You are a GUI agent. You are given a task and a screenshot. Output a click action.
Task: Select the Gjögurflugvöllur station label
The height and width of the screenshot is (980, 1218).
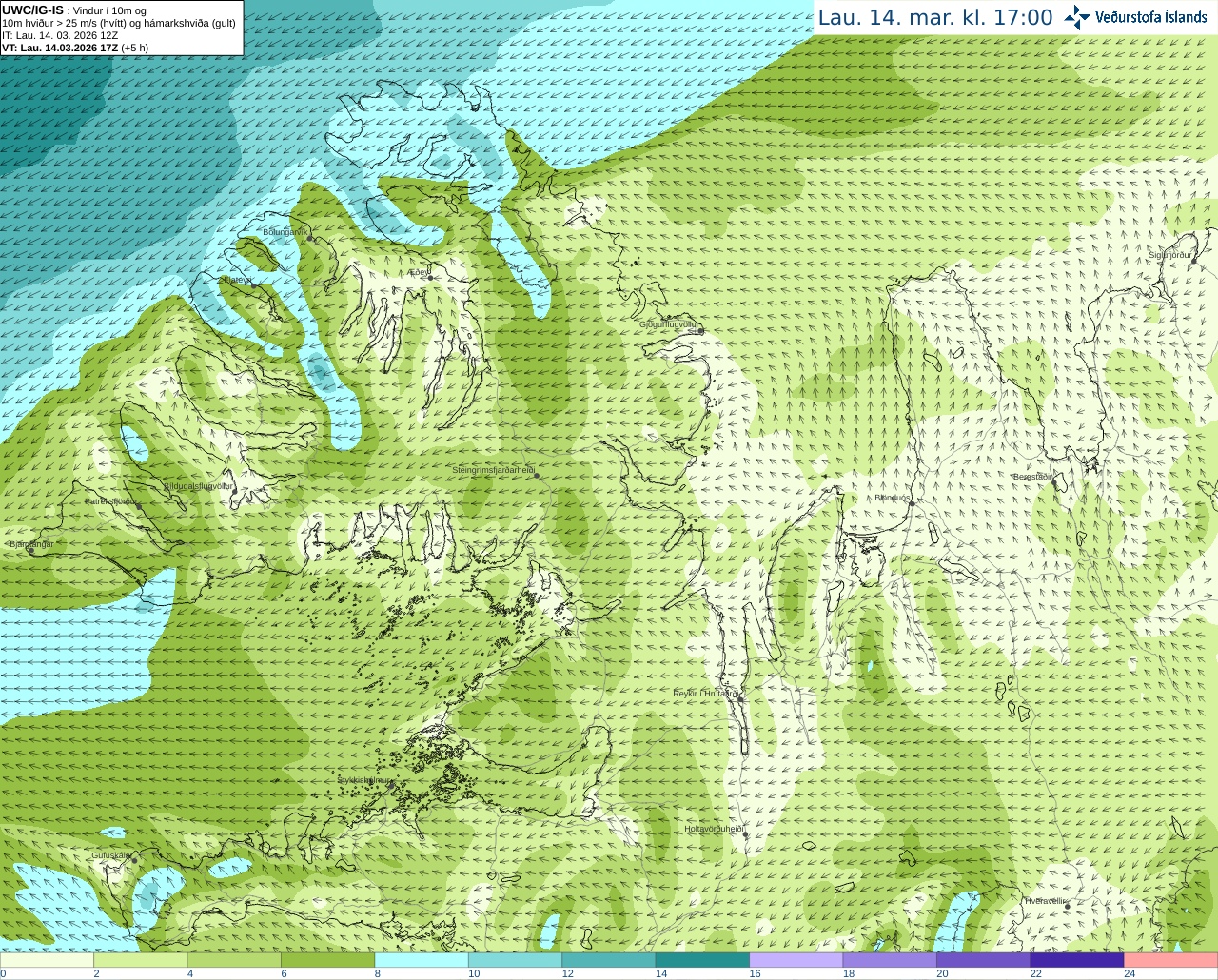coord(670,324)
